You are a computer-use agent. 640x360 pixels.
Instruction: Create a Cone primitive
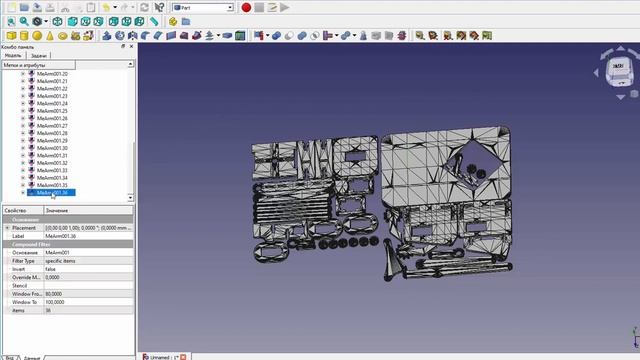[x=50, y=36]
